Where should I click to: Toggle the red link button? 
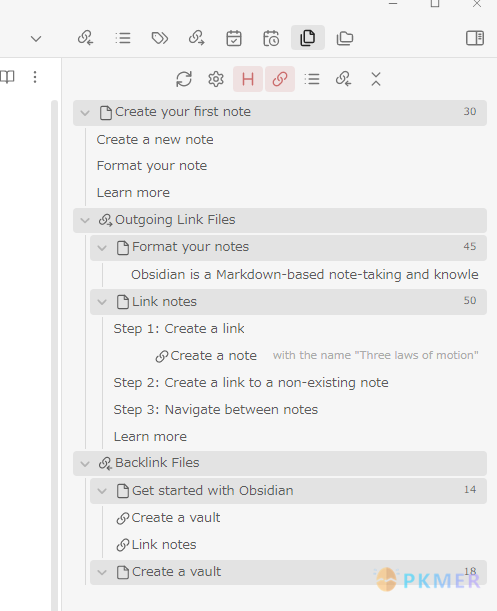point(280,79)
